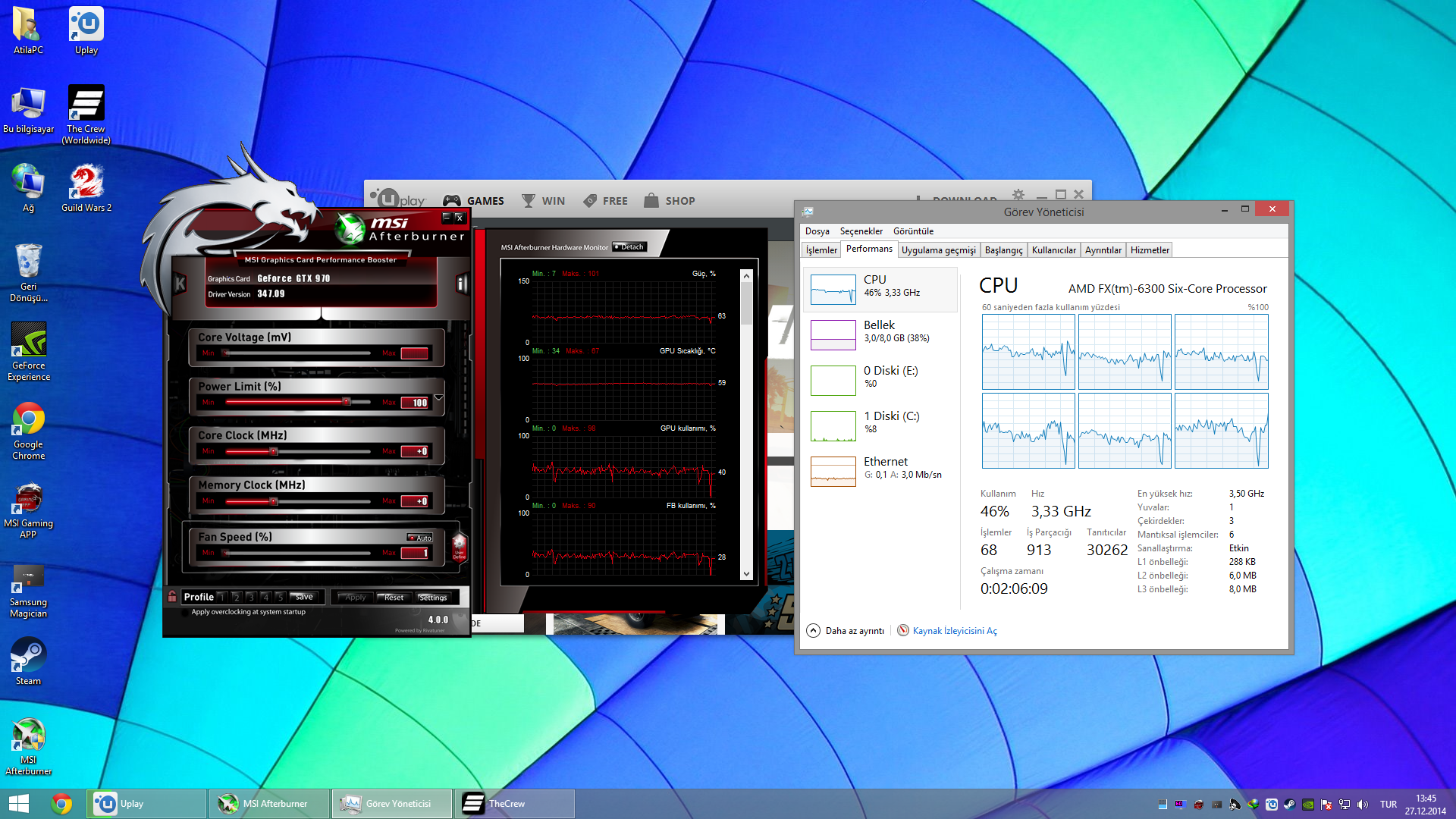Viewport: 1456px width, 819px height.
Task: Detach the Hardware Monitor panel
Action: pyautogui.click(x=629, y=247)
